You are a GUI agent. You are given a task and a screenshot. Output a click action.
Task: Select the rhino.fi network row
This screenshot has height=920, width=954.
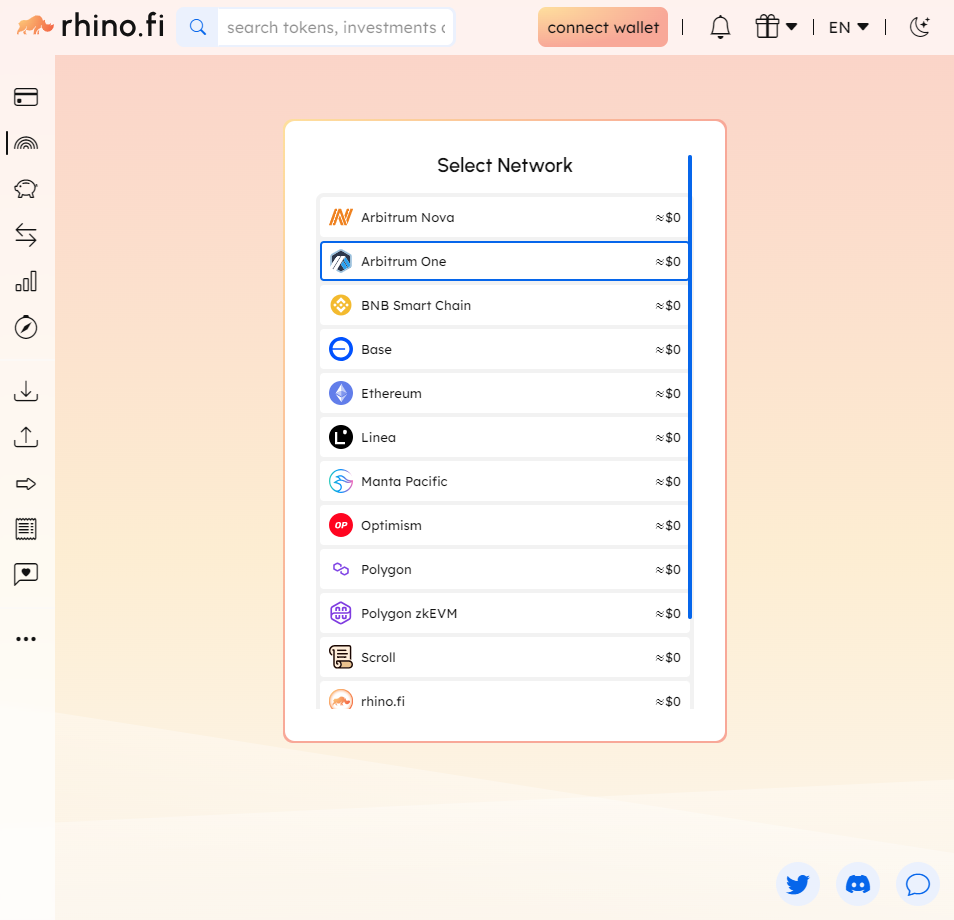[x=504, y=695]
